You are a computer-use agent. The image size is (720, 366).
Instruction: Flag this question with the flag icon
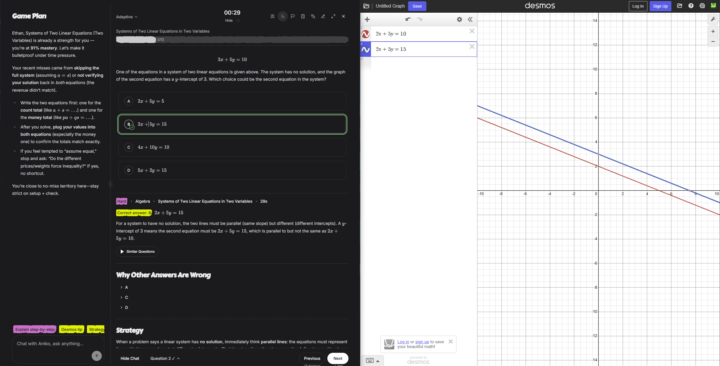[x=292, y=17]
